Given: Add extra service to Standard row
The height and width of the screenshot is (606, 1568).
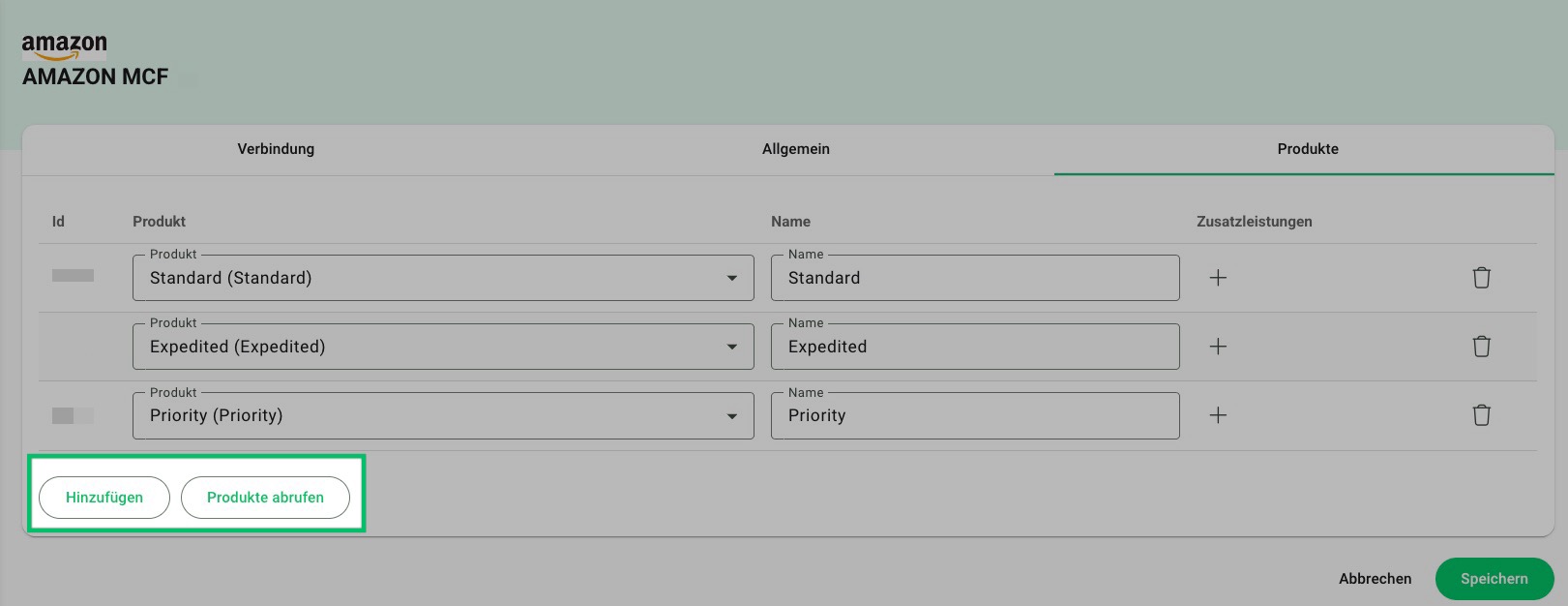Looking at the screenshot, I should coord(1218,278).
